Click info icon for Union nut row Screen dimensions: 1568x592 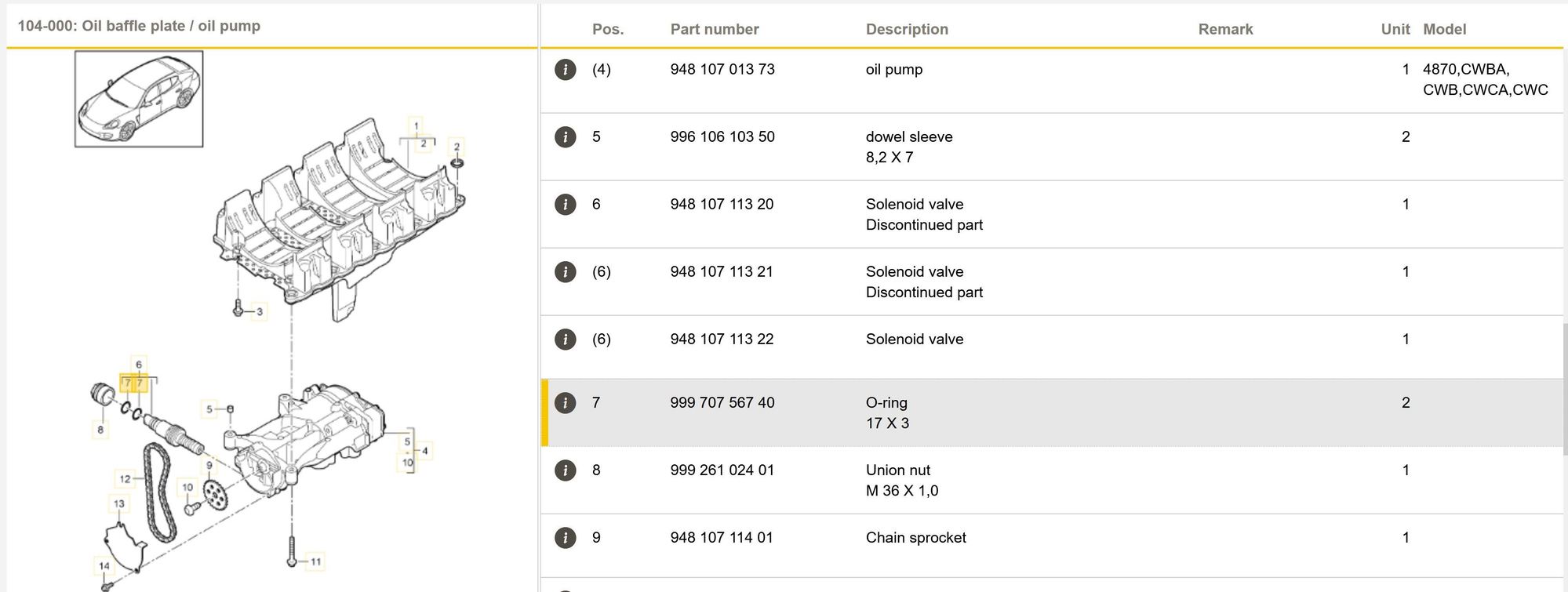click(x=565, y=470)
